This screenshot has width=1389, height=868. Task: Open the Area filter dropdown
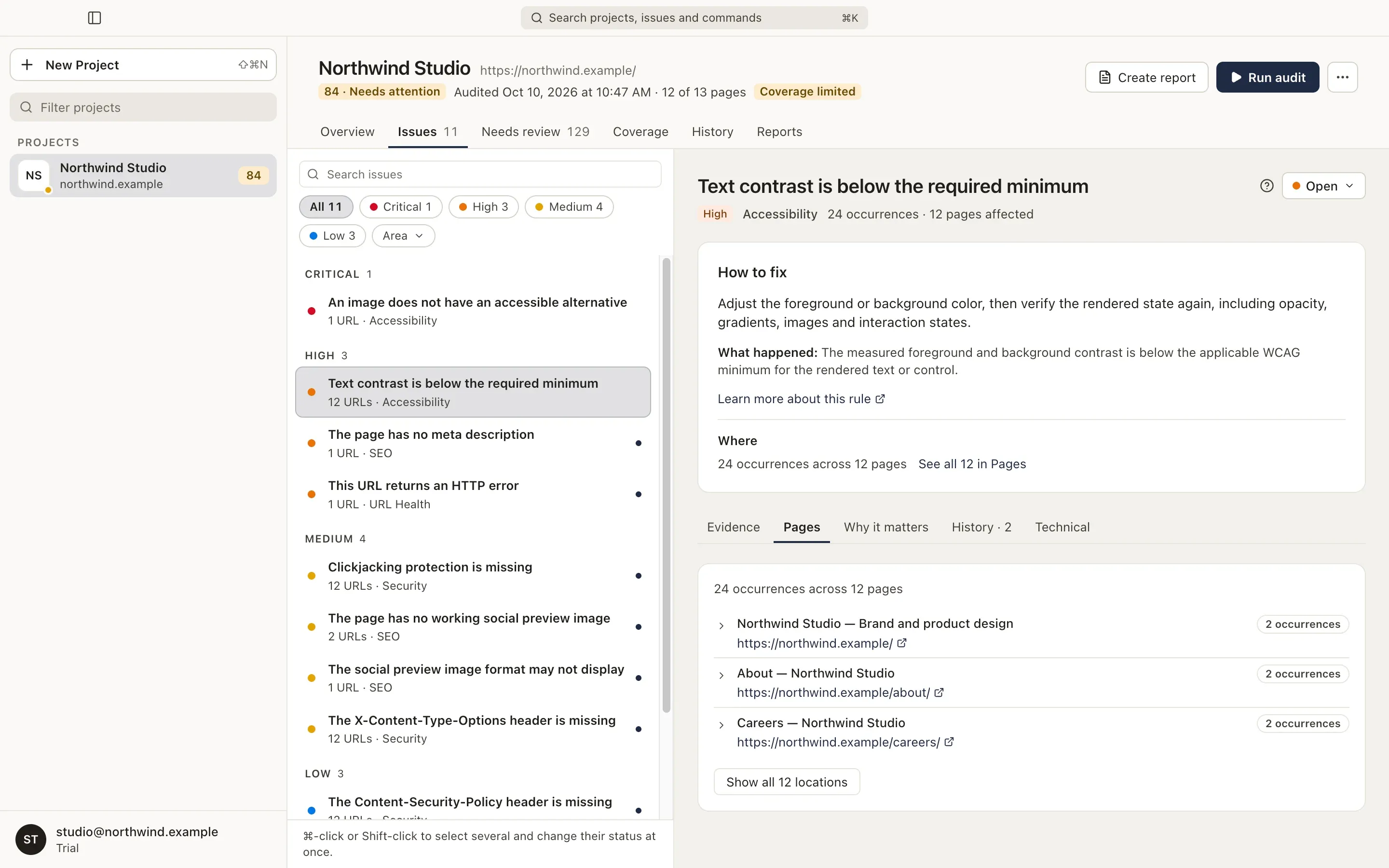[403, 236]
